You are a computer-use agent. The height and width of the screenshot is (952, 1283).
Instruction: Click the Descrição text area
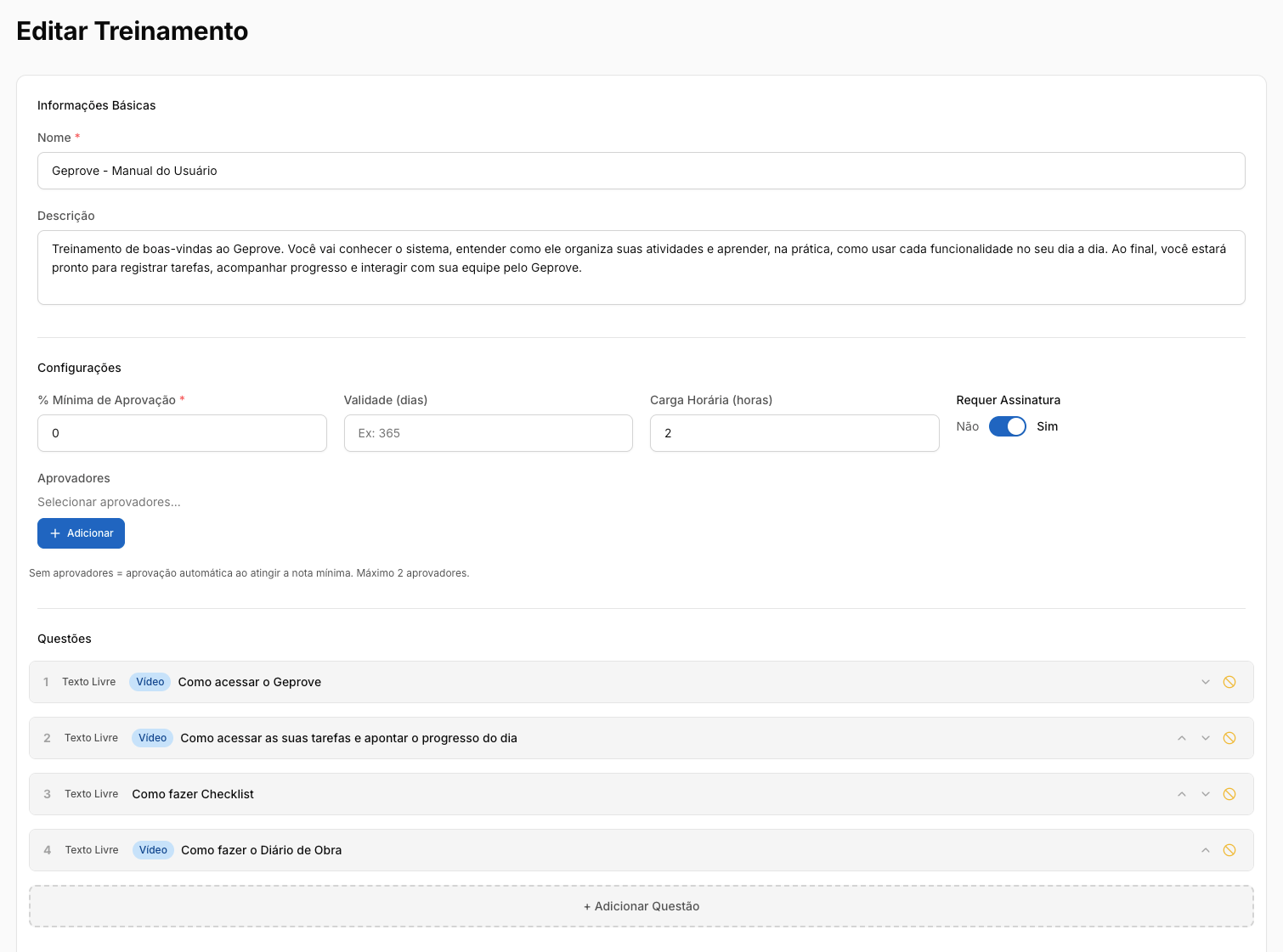click(641, 268)
